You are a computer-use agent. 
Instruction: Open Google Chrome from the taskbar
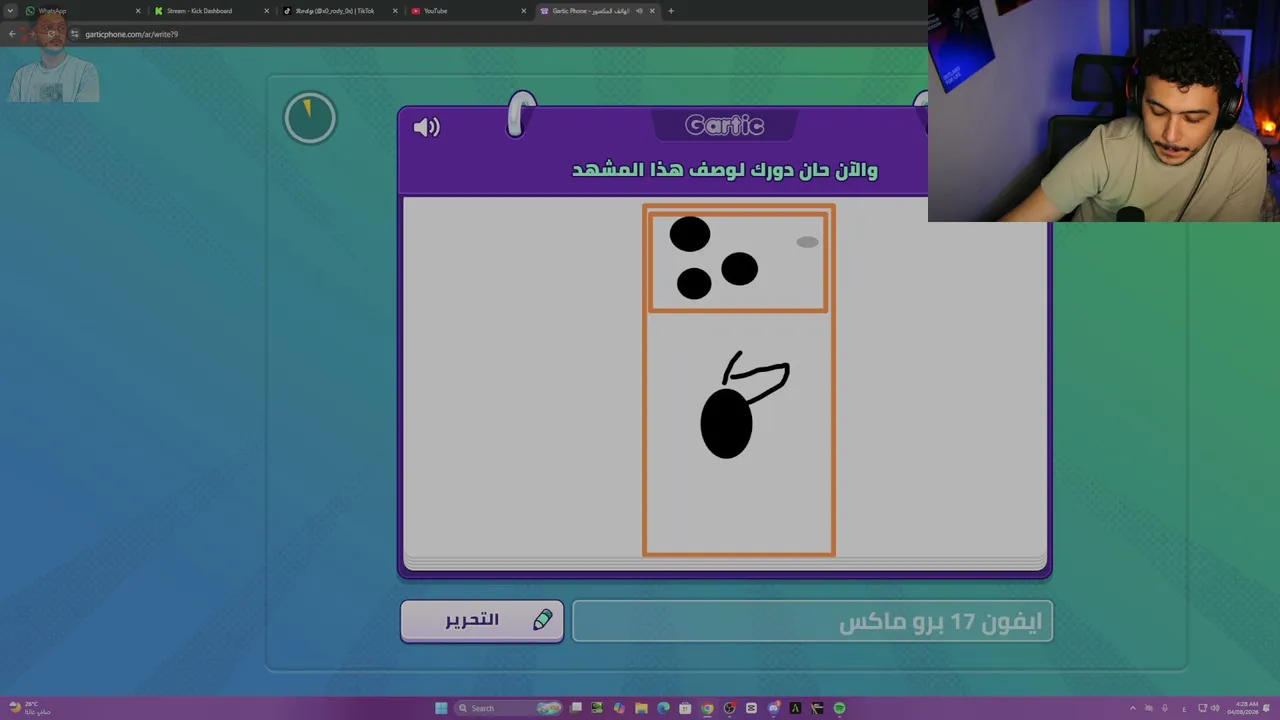[x=707, y=708]
